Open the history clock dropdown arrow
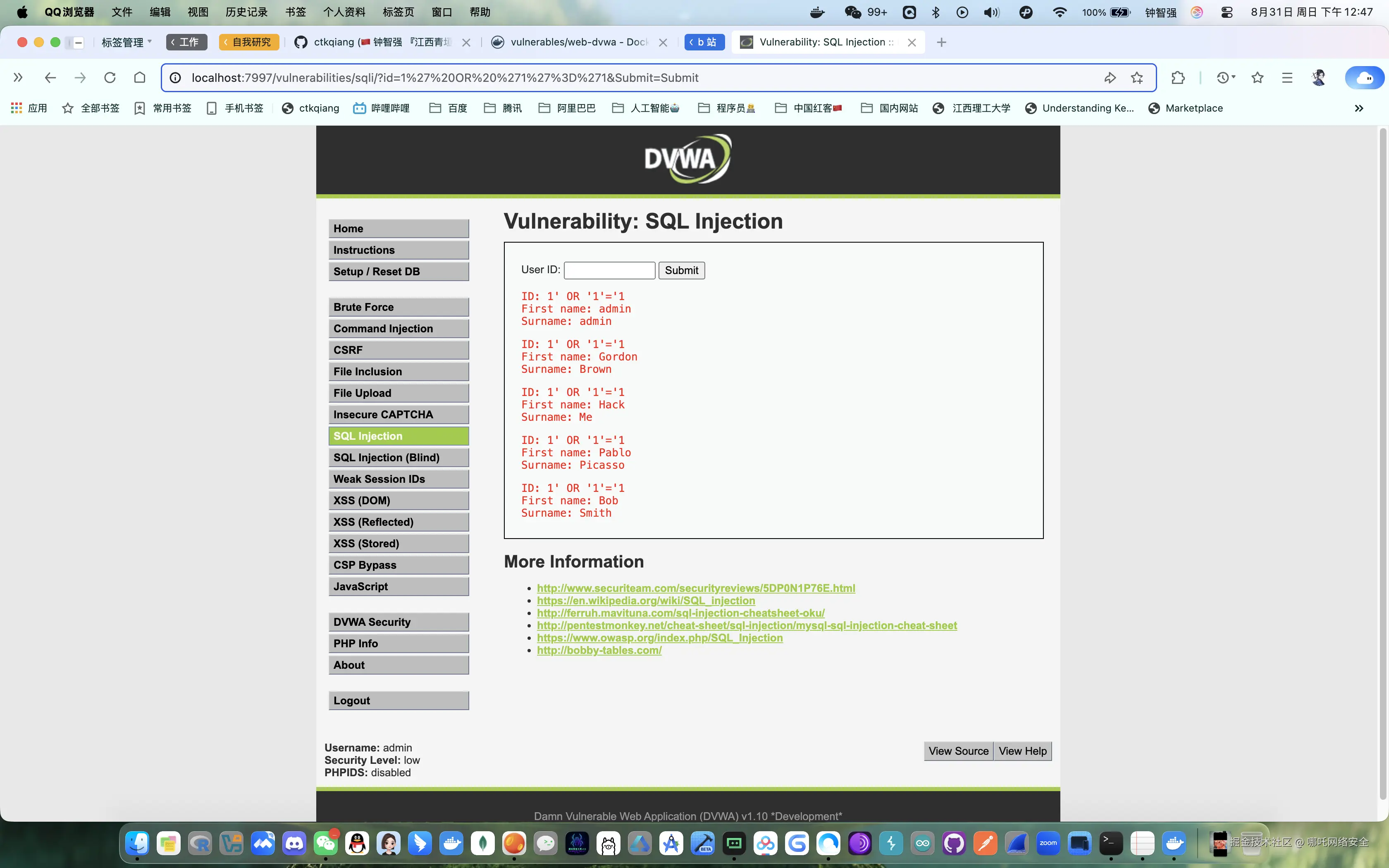 tap(1233, 77)
